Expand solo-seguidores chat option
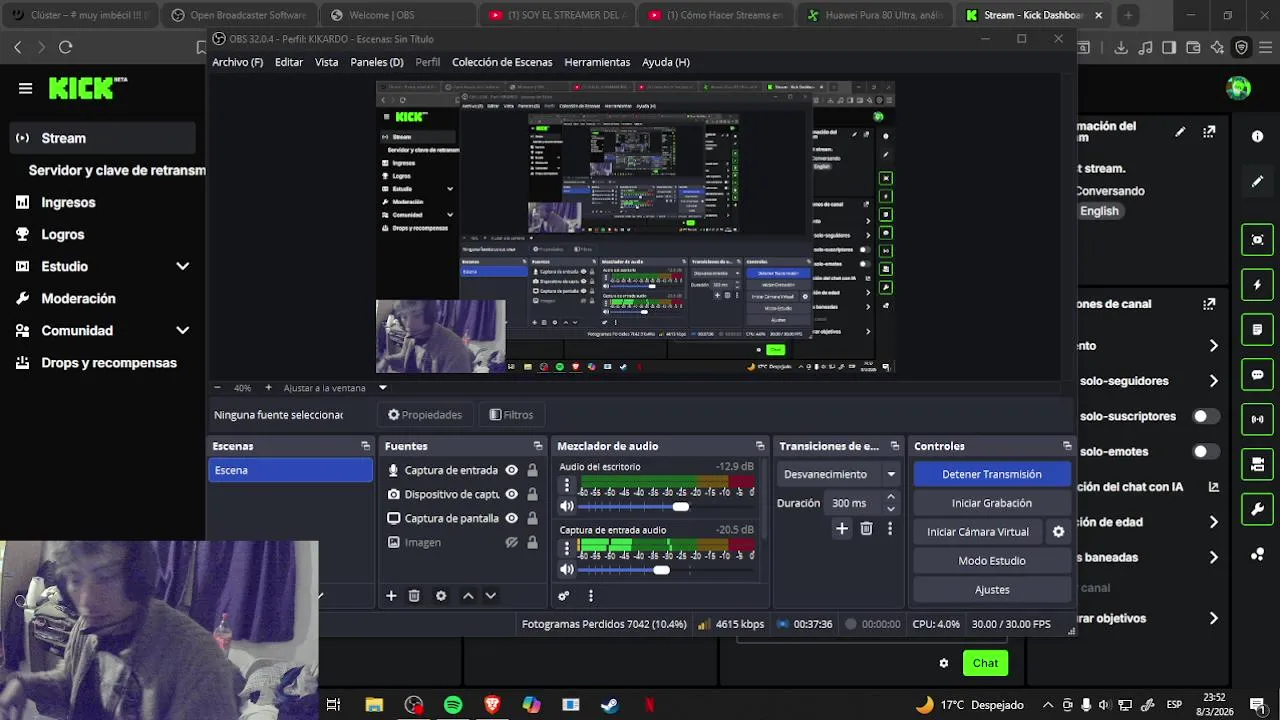The height and width of the screenshot is (720, 1280). coord(1213,381)
